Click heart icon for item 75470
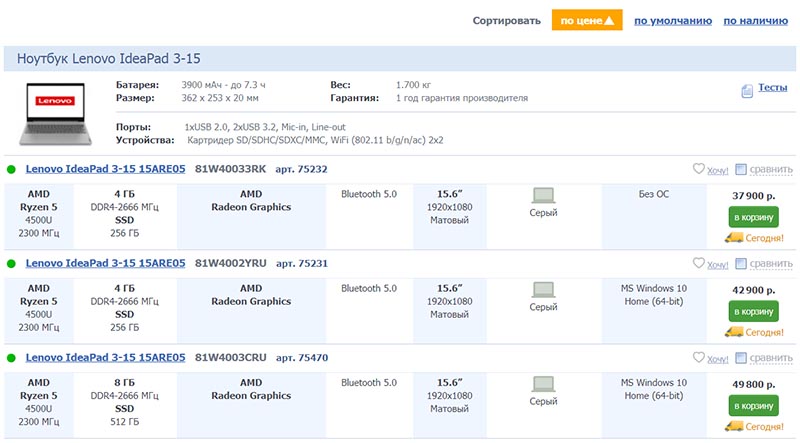The height and width of the screenshot is (443, 800). click(698, 357)
